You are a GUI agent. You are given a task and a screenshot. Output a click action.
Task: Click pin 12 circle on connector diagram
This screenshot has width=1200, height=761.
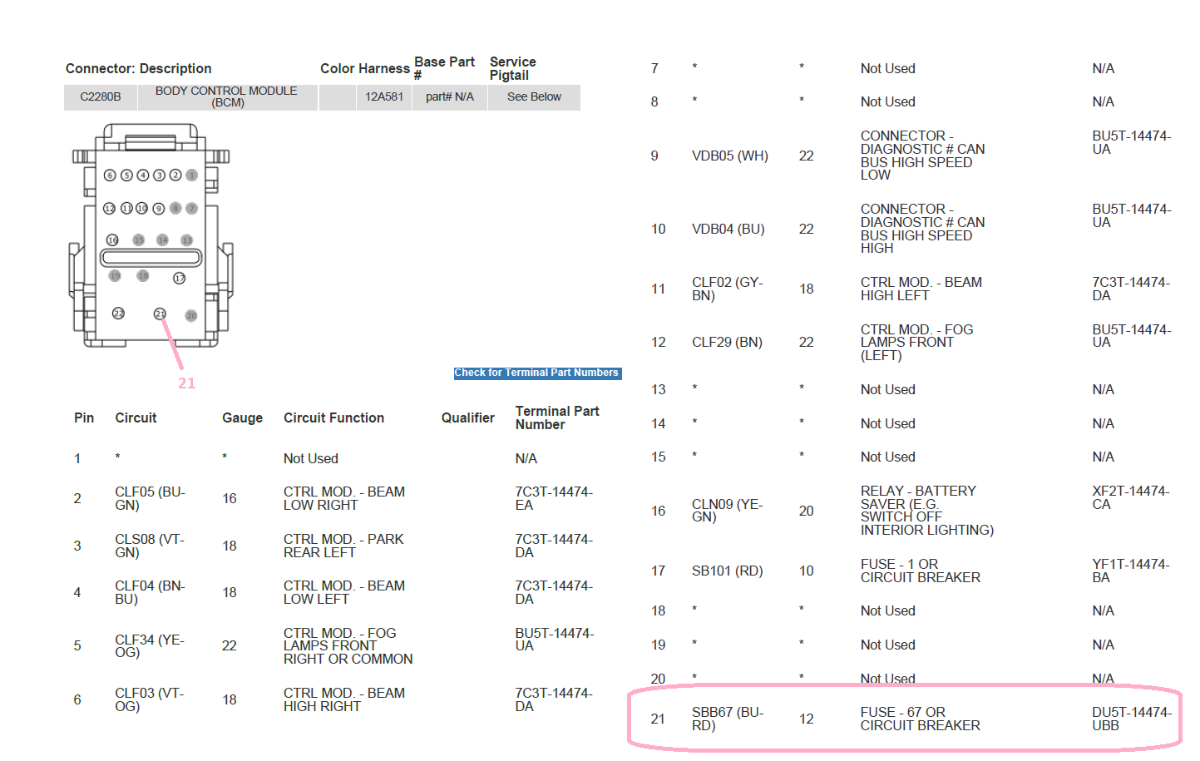pyautogui.click(x=110, y=208)
